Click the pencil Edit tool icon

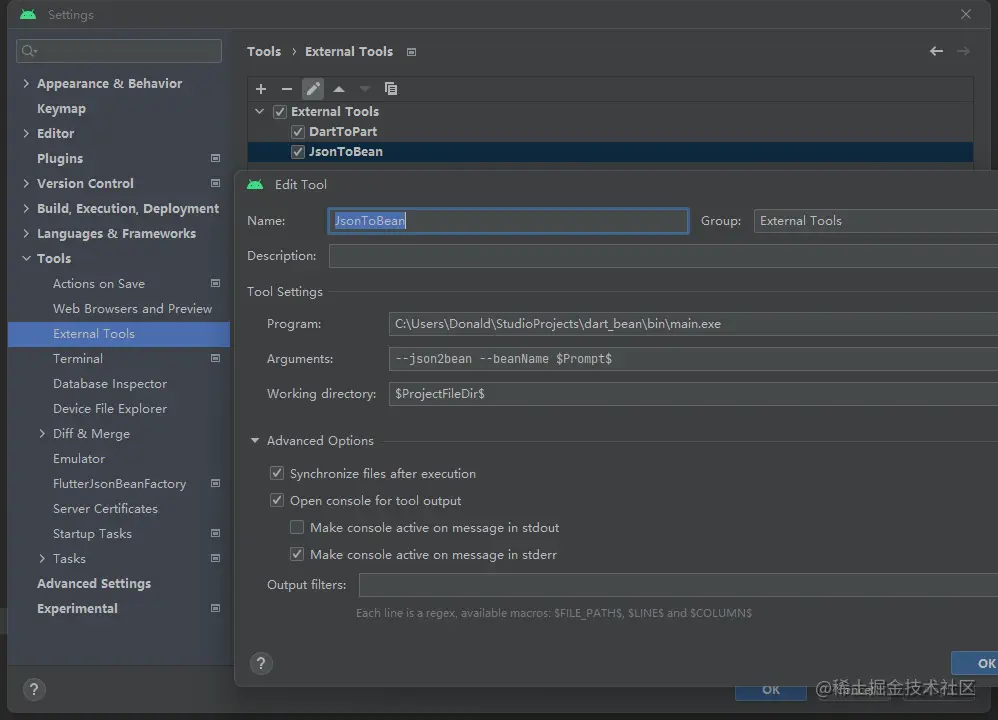coord(313,88)
